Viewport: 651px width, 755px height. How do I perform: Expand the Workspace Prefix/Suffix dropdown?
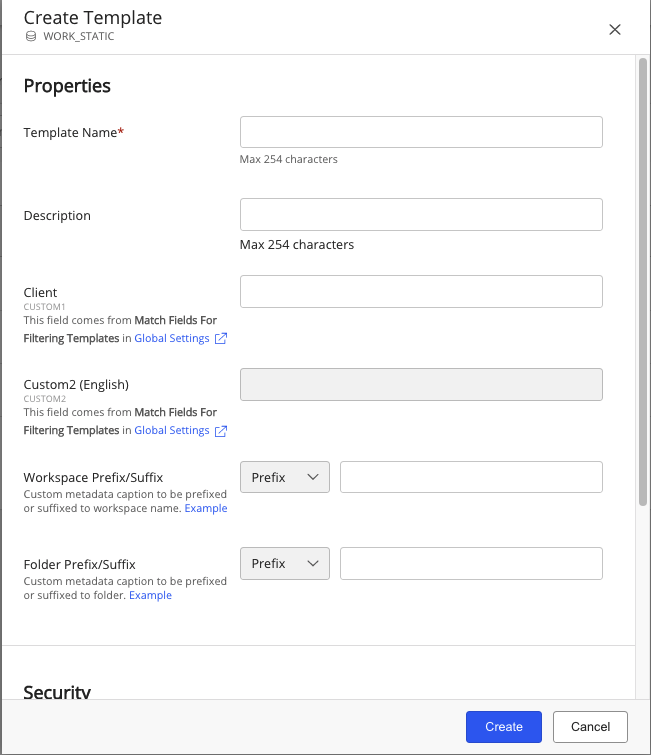point(285,477)
